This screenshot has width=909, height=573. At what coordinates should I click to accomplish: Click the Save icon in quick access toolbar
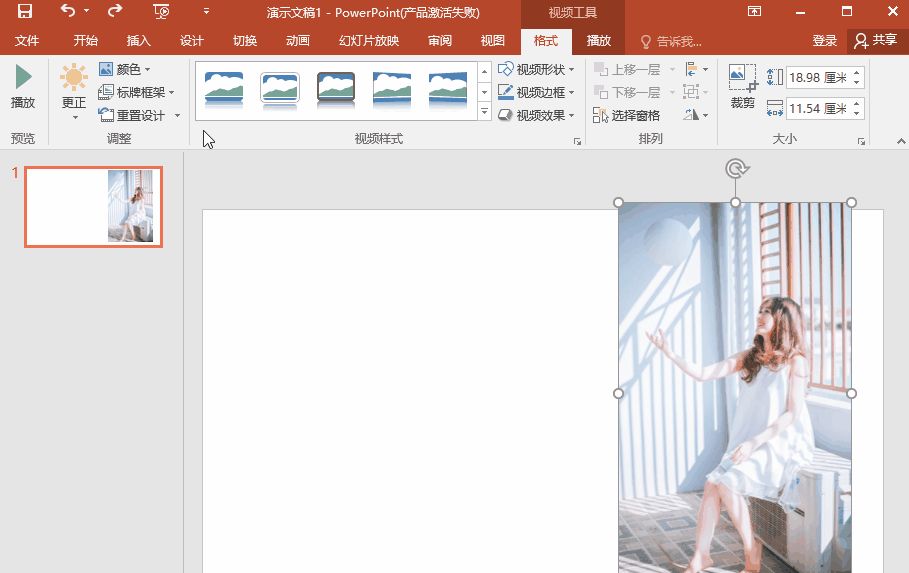[25, 12]
